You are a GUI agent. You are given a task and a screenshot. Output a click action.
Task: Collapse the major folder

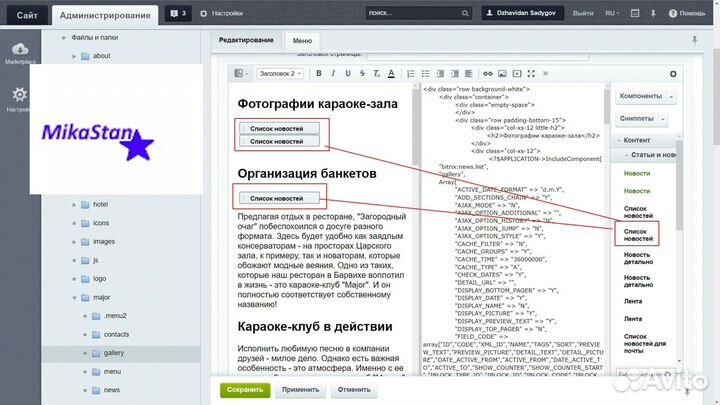pyautogui.click(x=74, y=298)
